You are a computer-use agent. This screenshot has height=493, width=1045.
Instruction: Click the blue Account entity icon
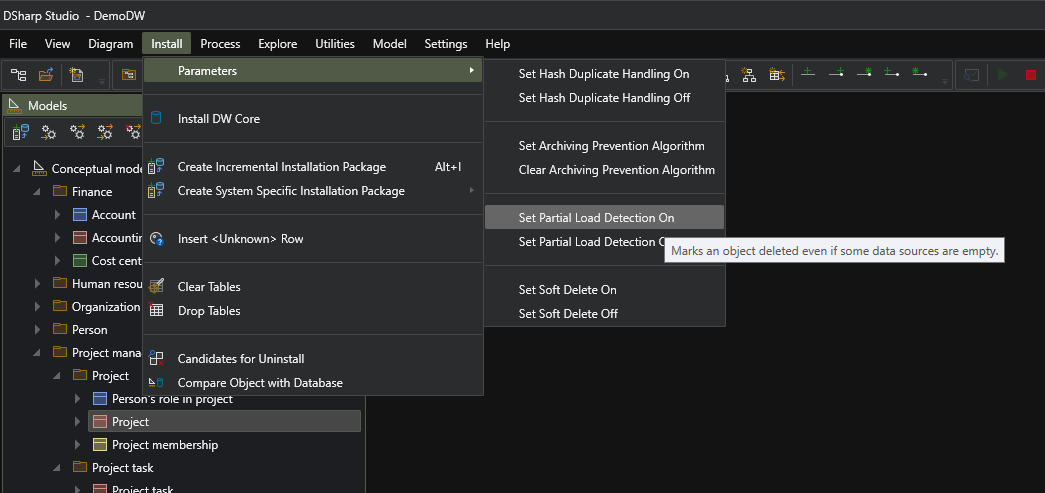pos(81,215)
